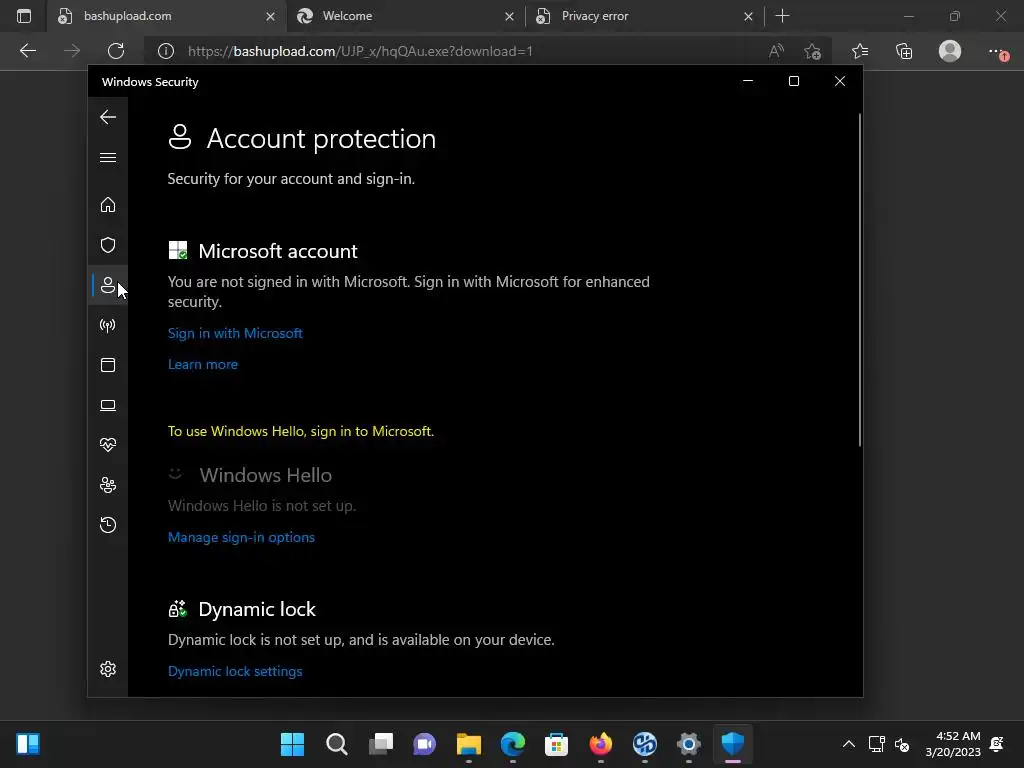Image resolution: width=1024 pixels, height=768 pixels.
Task: Close the Privacy error tab
Action: (748, 16)
